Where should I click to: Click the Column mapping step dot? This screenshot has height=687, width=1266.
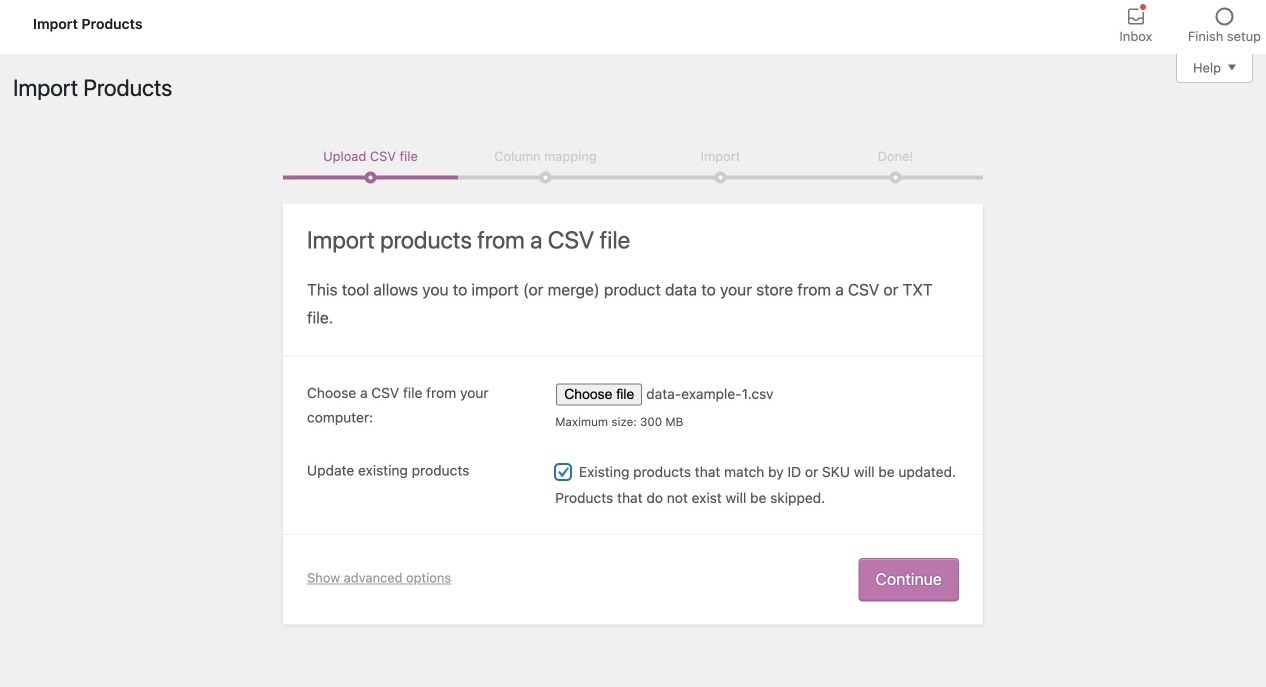(545, 178)
